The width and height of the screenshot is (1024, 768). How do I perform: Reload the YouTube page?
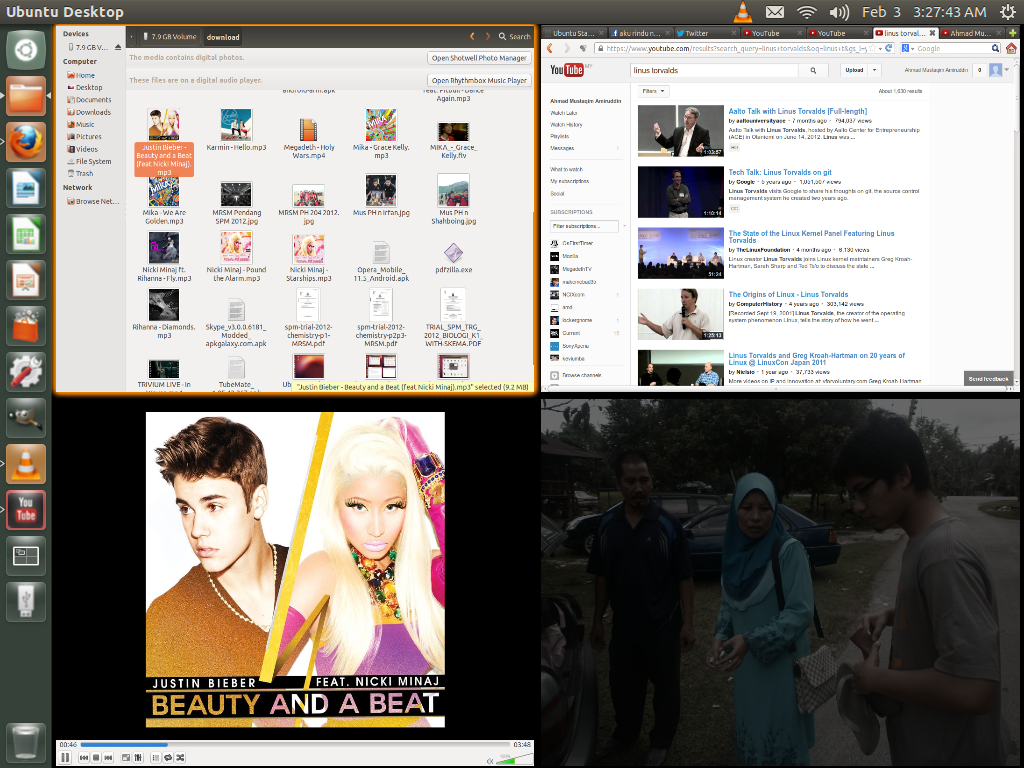[x=888, y=48]
